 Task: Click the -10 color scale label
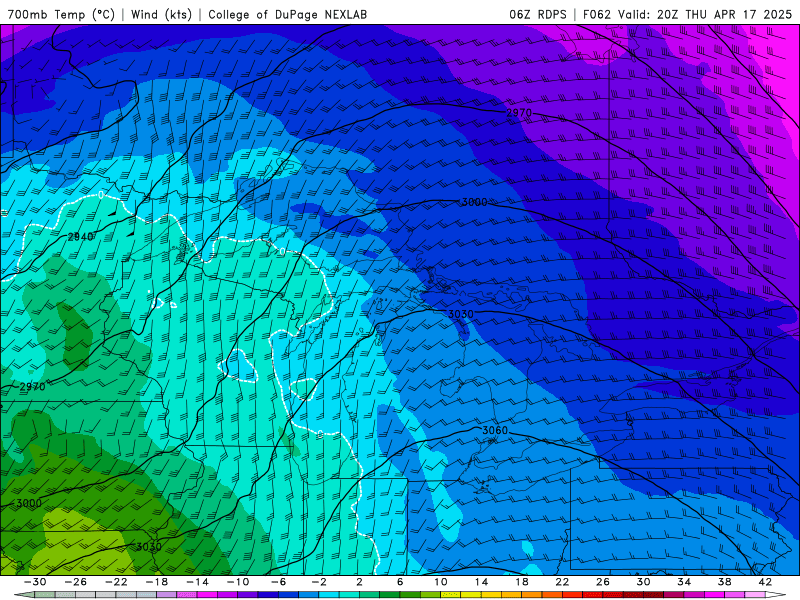click(238, 582)
